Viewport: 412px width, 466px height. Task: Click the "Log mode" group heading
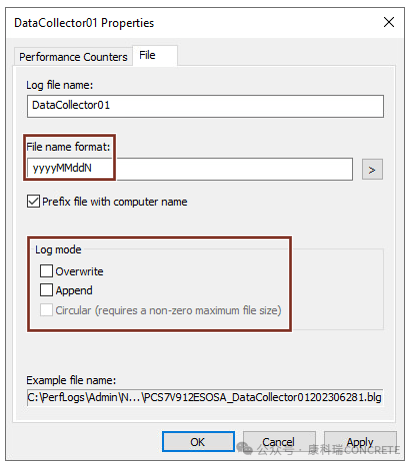[58, 249]
